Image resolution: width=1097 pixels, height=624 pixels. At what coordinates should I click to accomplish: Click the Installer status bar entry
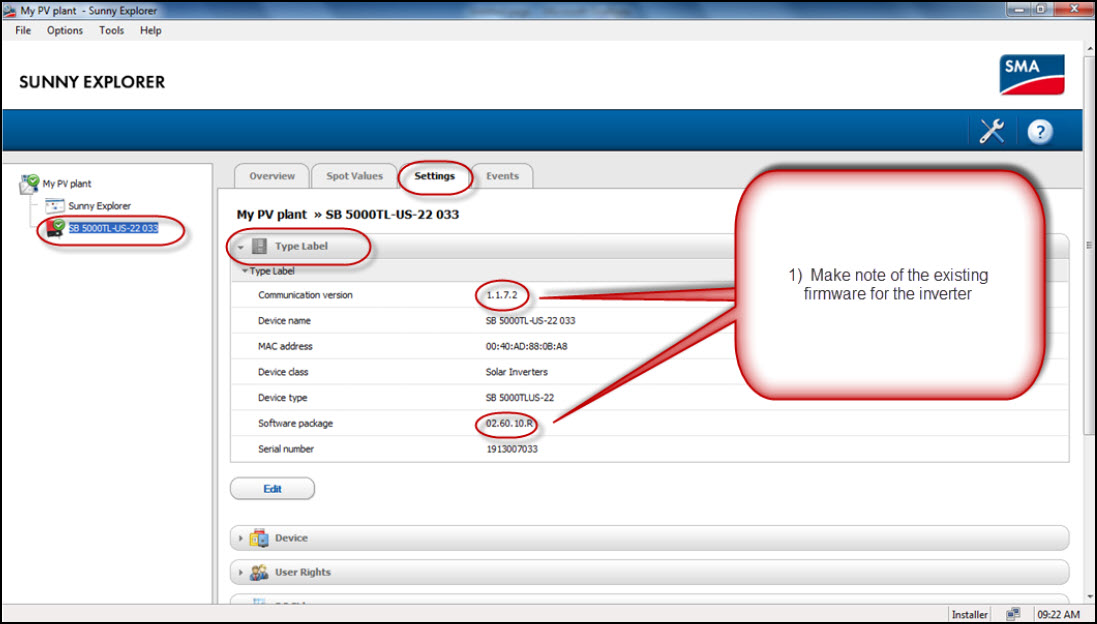970,614
